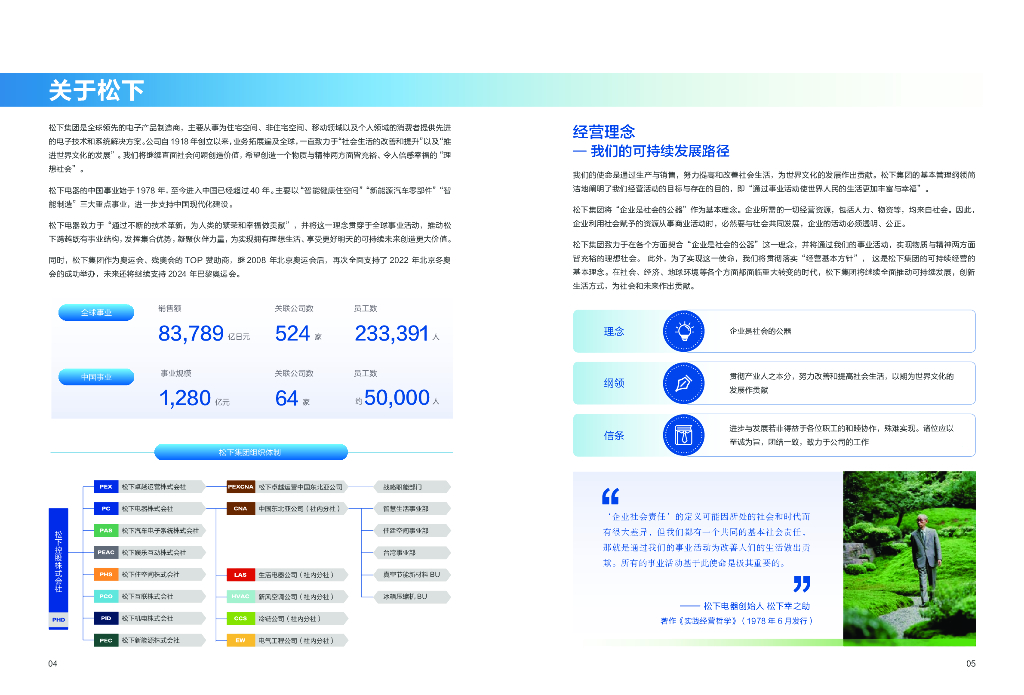Click the 松下集团组织体制 section banner
This screenshot has height=695, width=1024.
(x=251, y=452)
